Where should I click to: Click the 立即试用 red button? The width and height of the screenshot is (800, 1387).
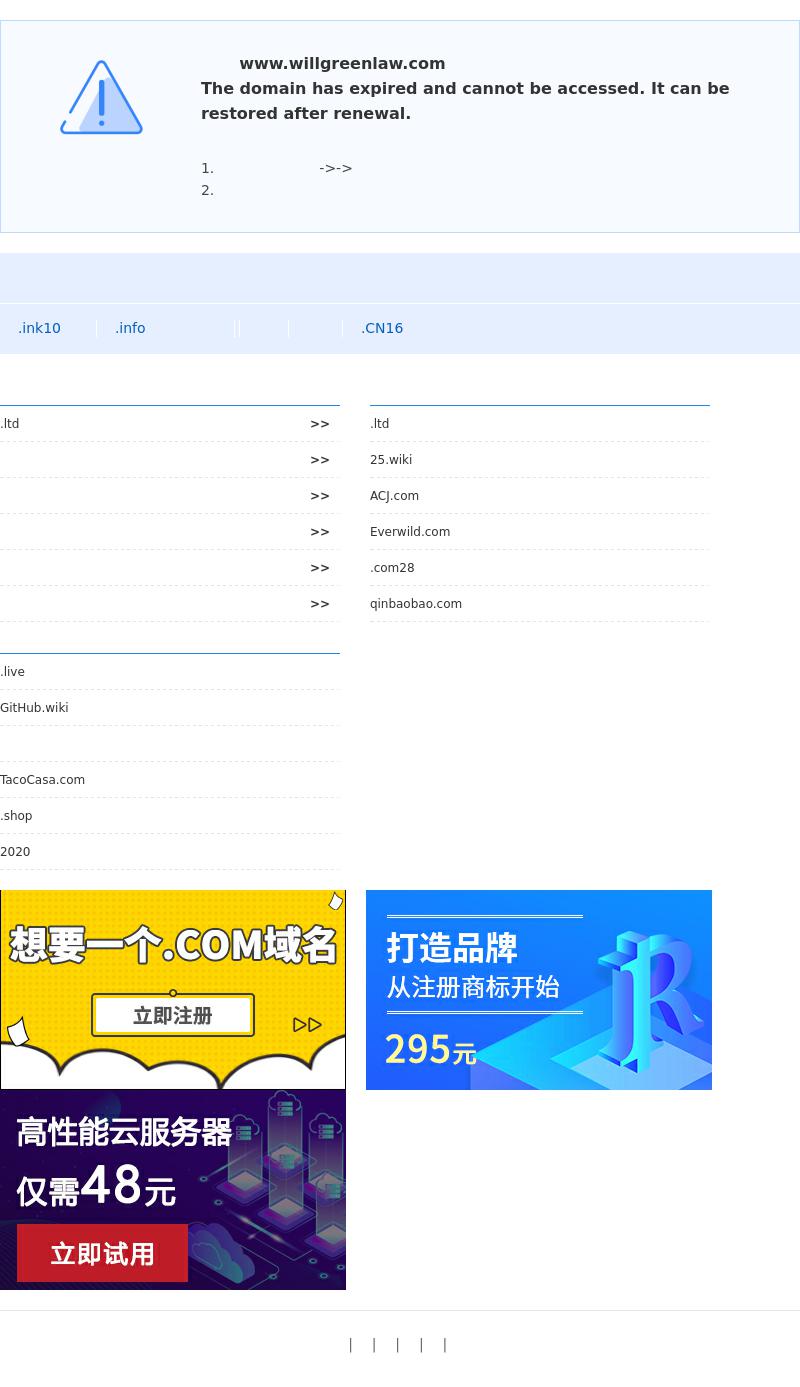pos(102,1253)
